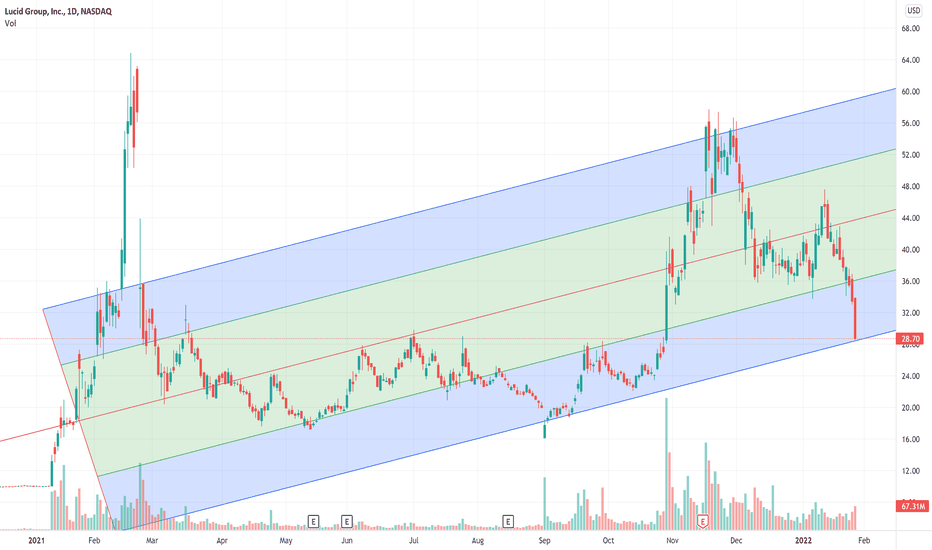Click the Dec time axis label
The image size is (932, 550).
point(736,540)
